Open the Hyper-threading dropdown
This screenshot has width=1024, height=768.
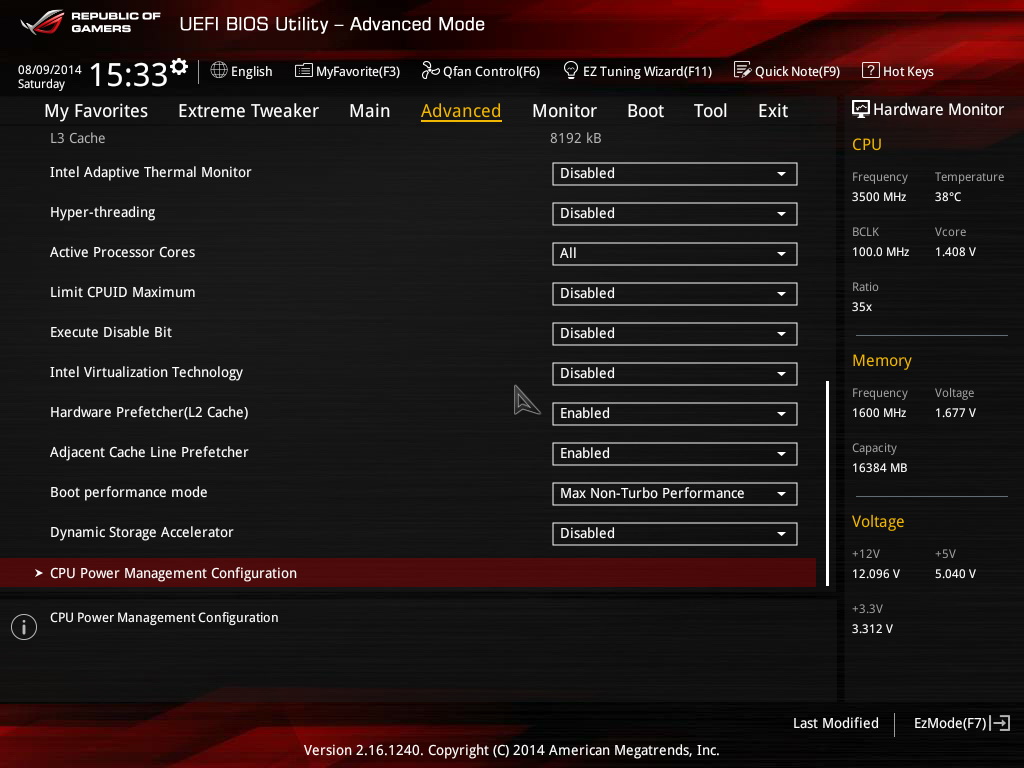pos(674,213)
